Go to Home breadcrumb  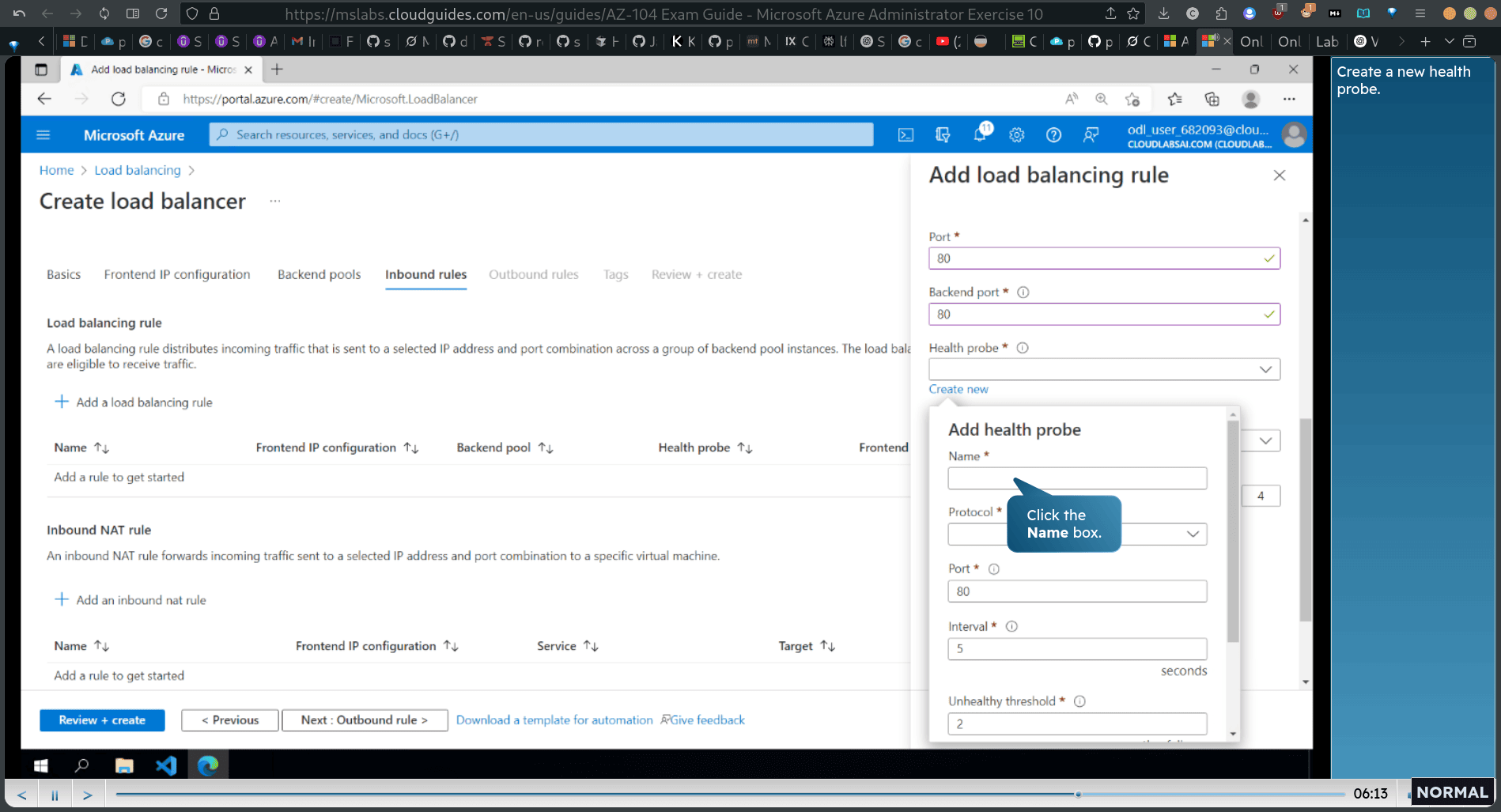(x=56, y=170)
